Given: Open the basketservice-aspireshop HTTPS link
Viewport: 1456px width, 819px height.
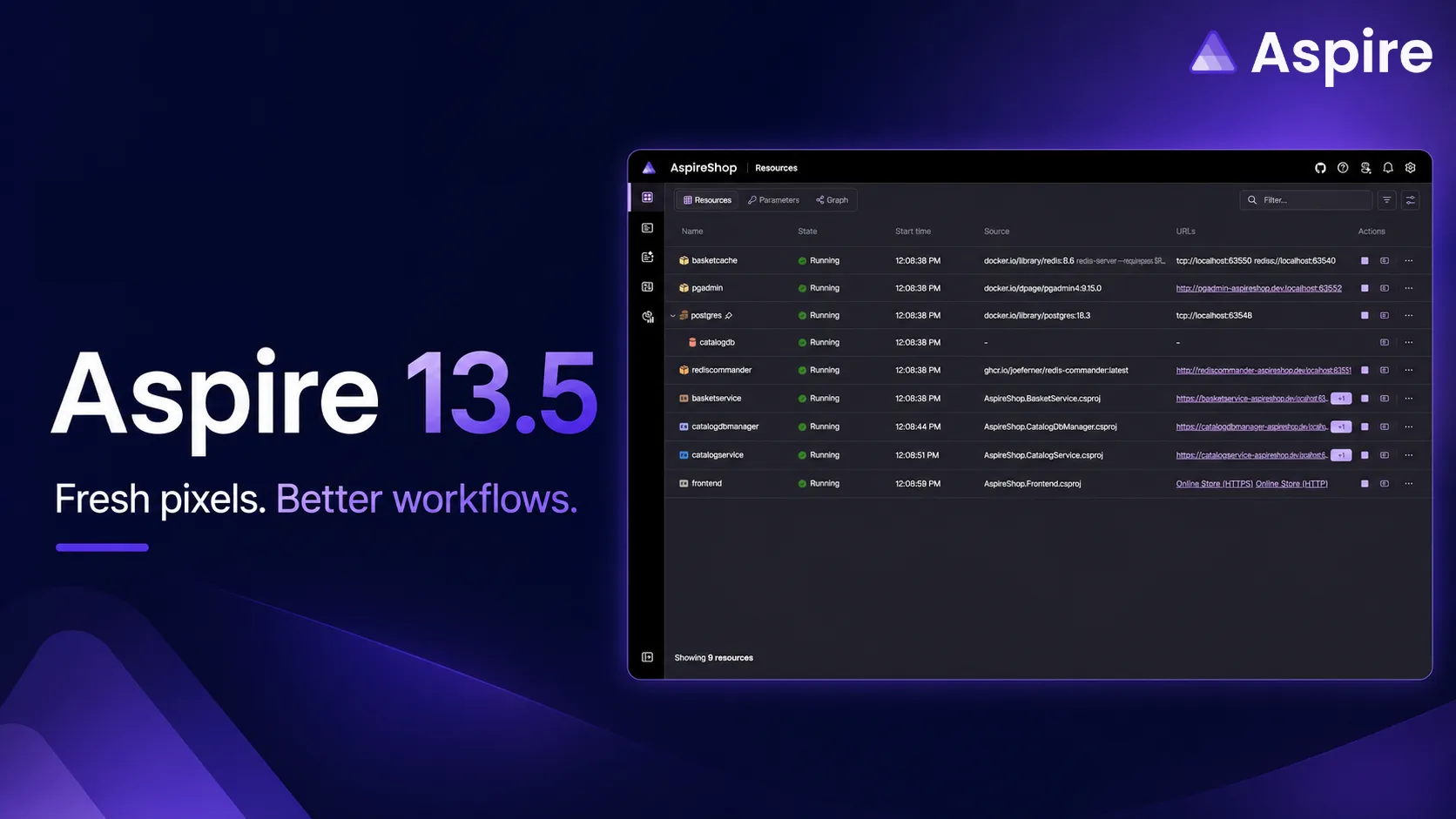Looking at the screenshot, I should point(1251,399).
